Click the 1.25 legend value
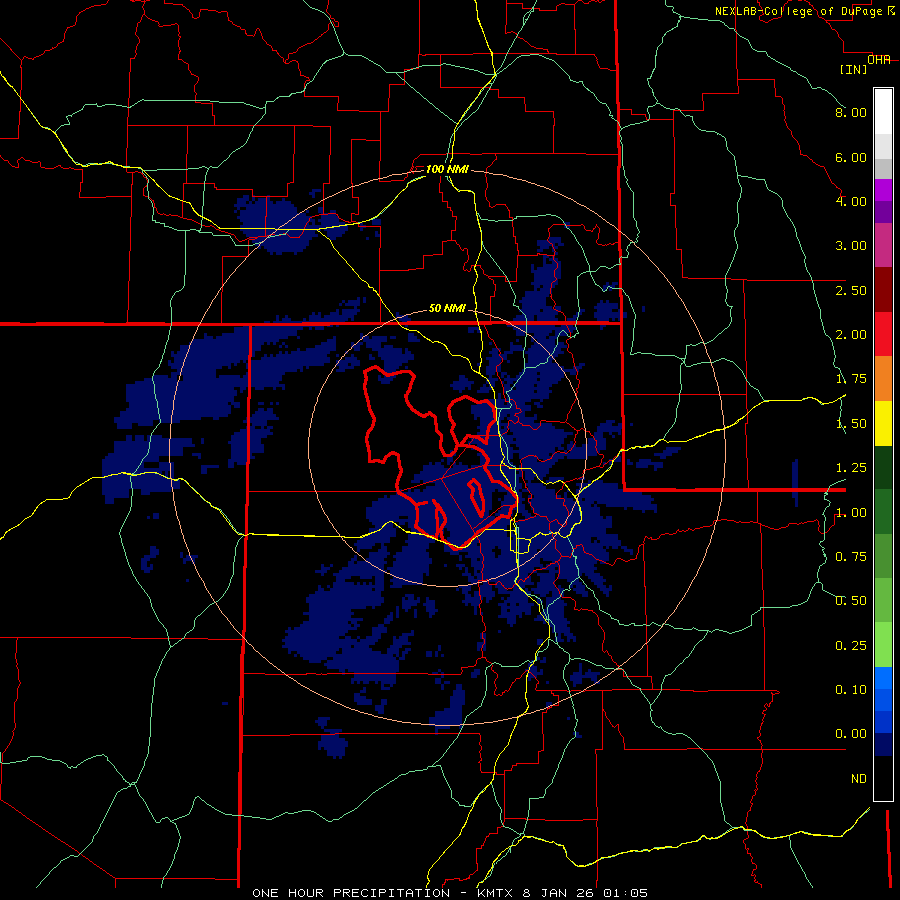The height and width of the screenshot is (900, 900). click(851, 468)
